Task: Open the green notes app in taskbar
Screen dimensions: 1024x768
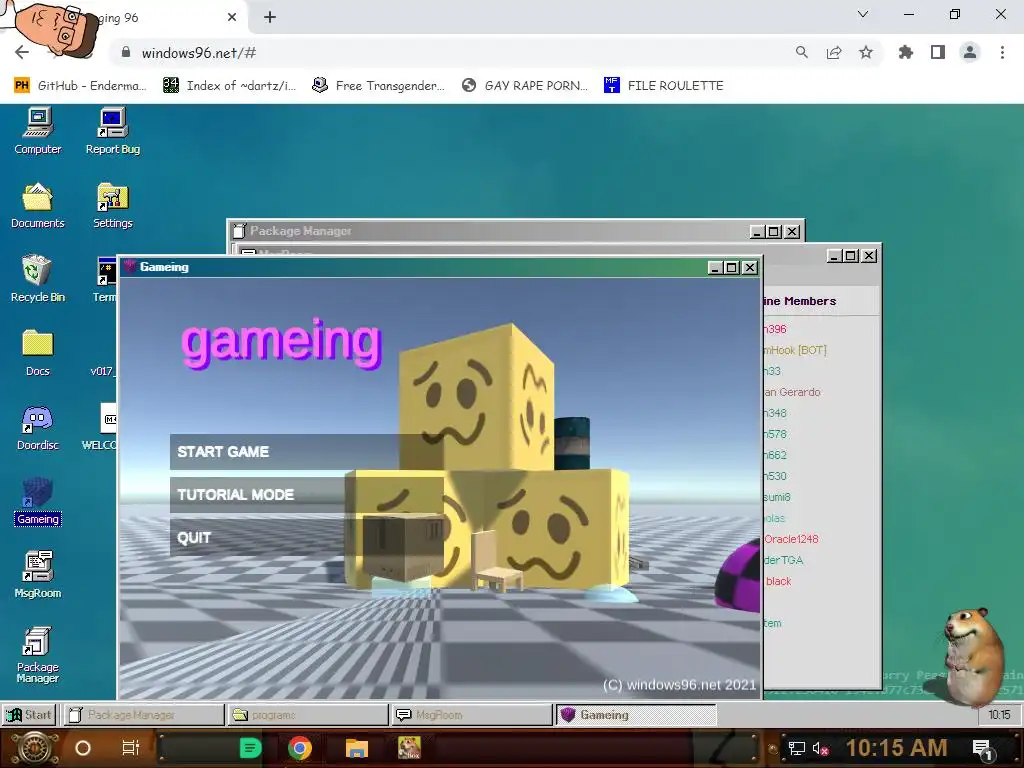Action: point(250,748)
